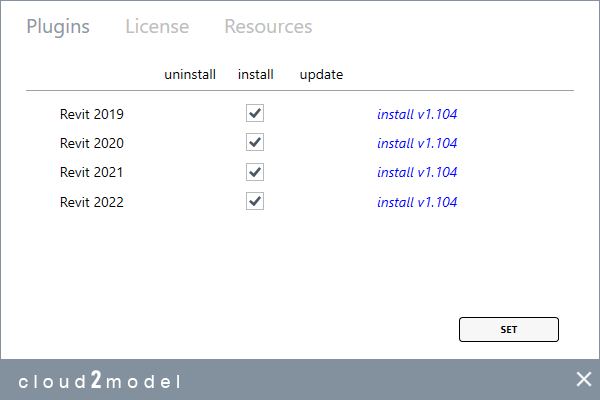Uncheck install checkbox for Revit 2019
600x400 pixels.
(255, 113)
